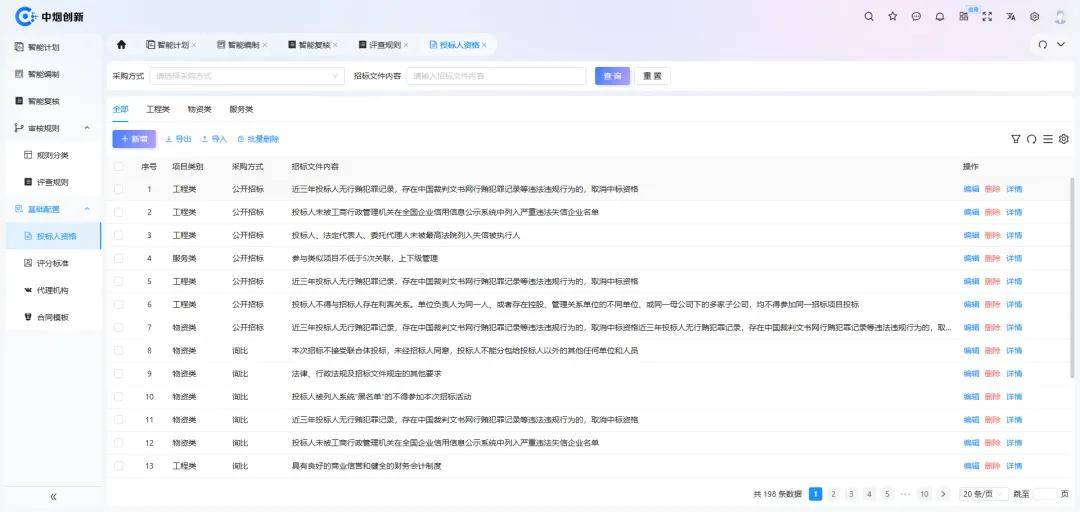This screenshot has width=1080, height=512.
Task: Click the 新增 button
Action: click(x=134, y=139)
